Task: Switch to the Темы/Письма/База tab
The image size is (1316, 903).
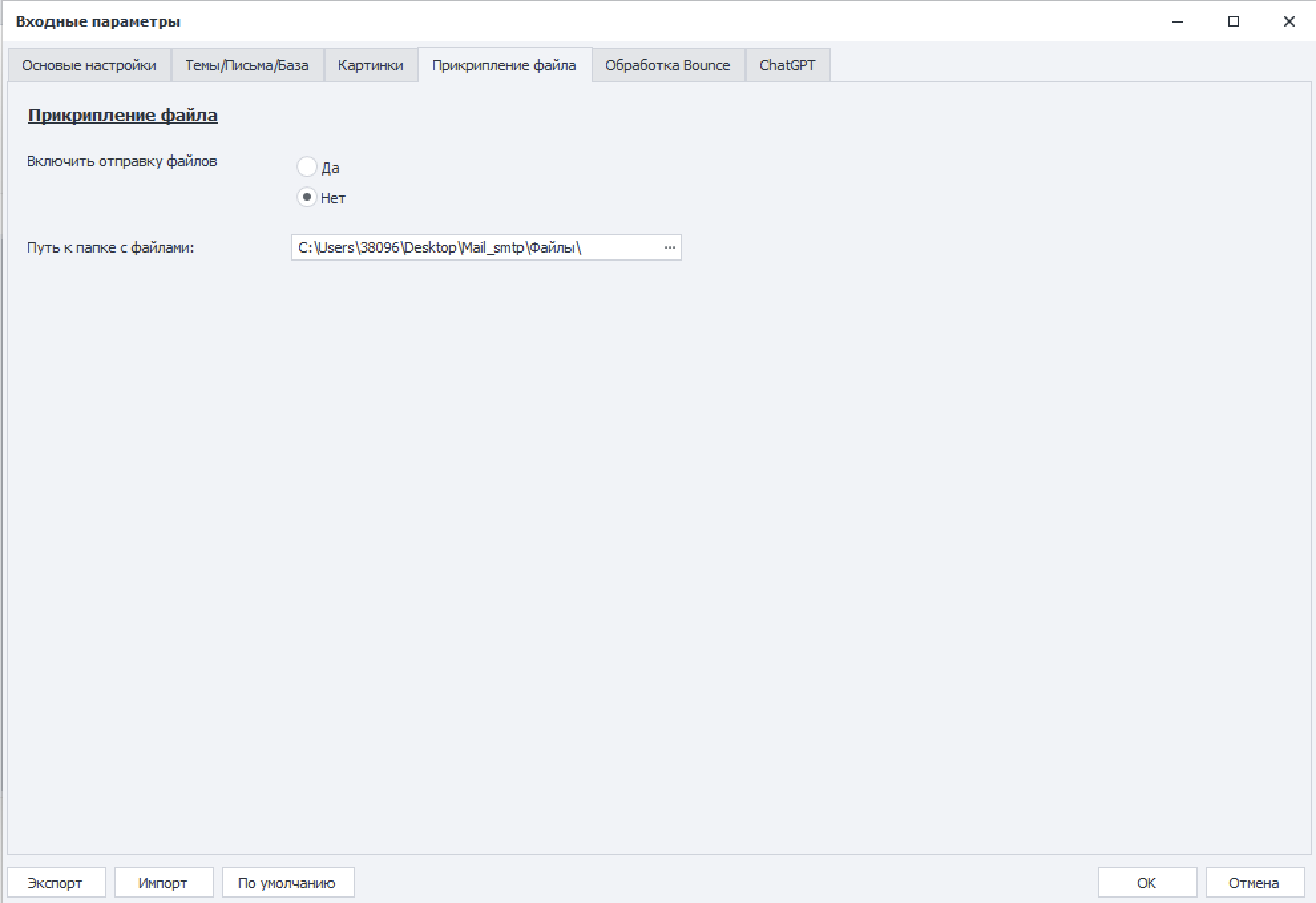Action: 247,65
